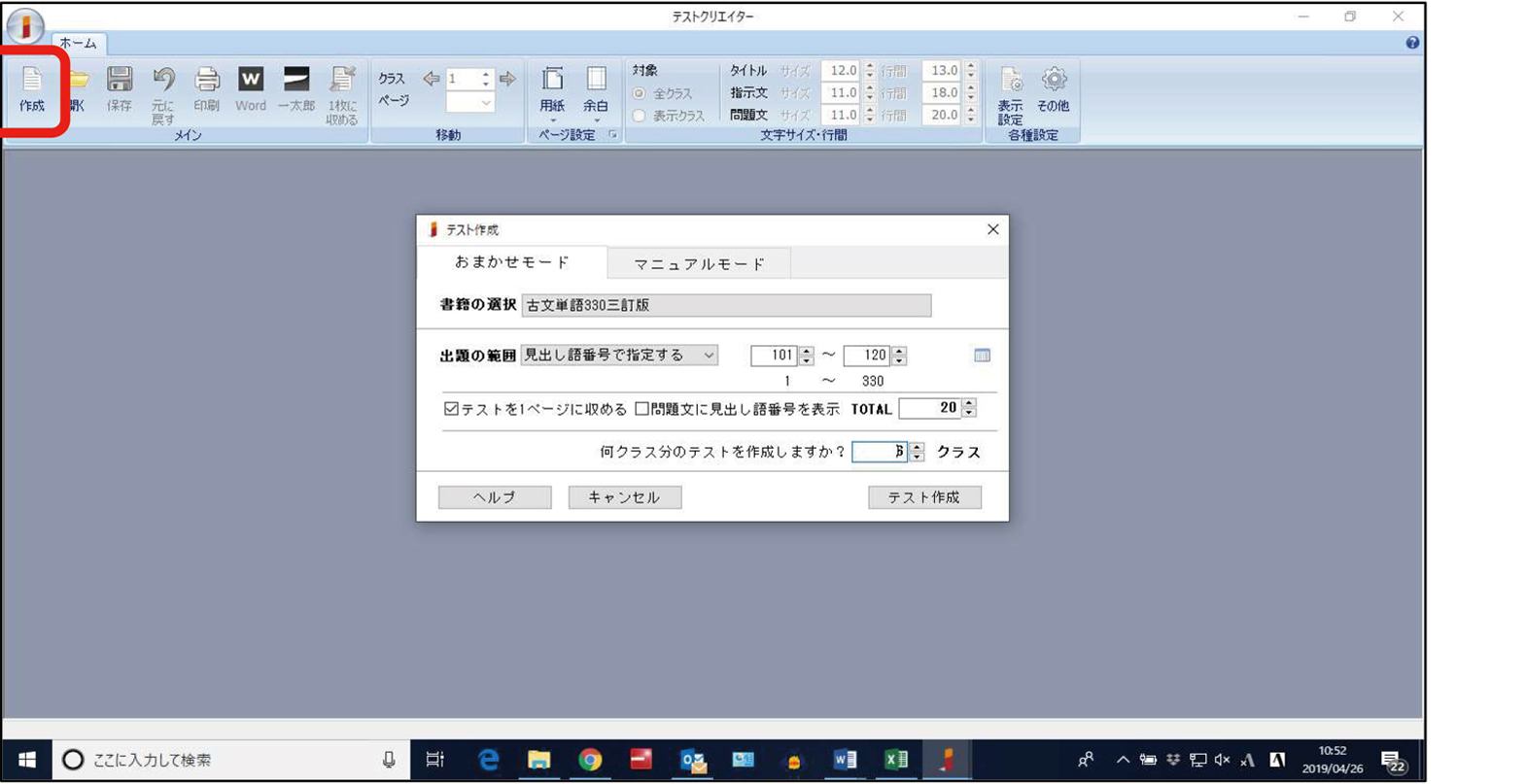Click the 一太郎 export icon
The image size is (1526, 784).
click(x=295, y=88)
